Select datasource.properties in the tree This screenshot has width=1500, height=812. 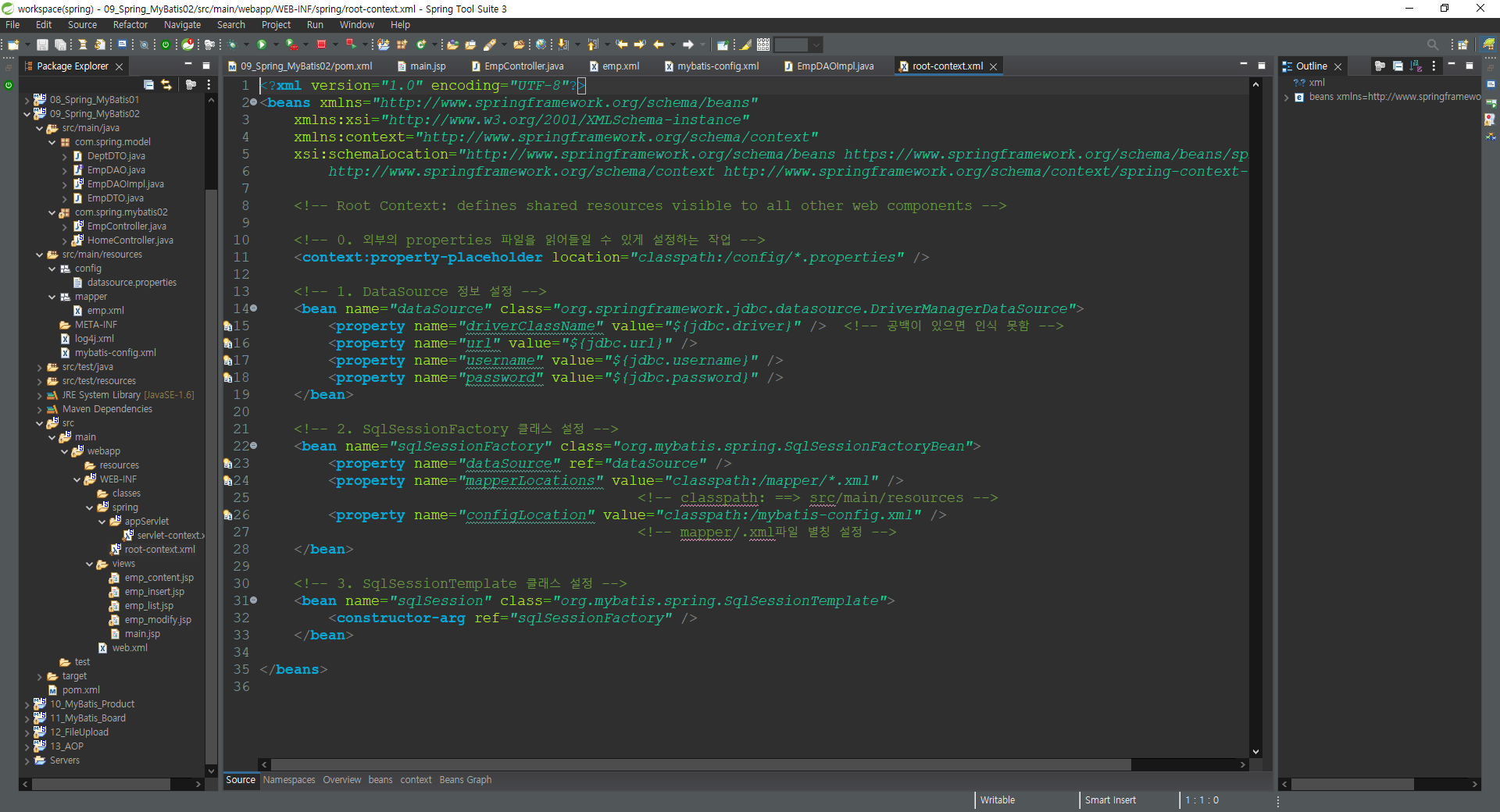(x=132, y=283)
